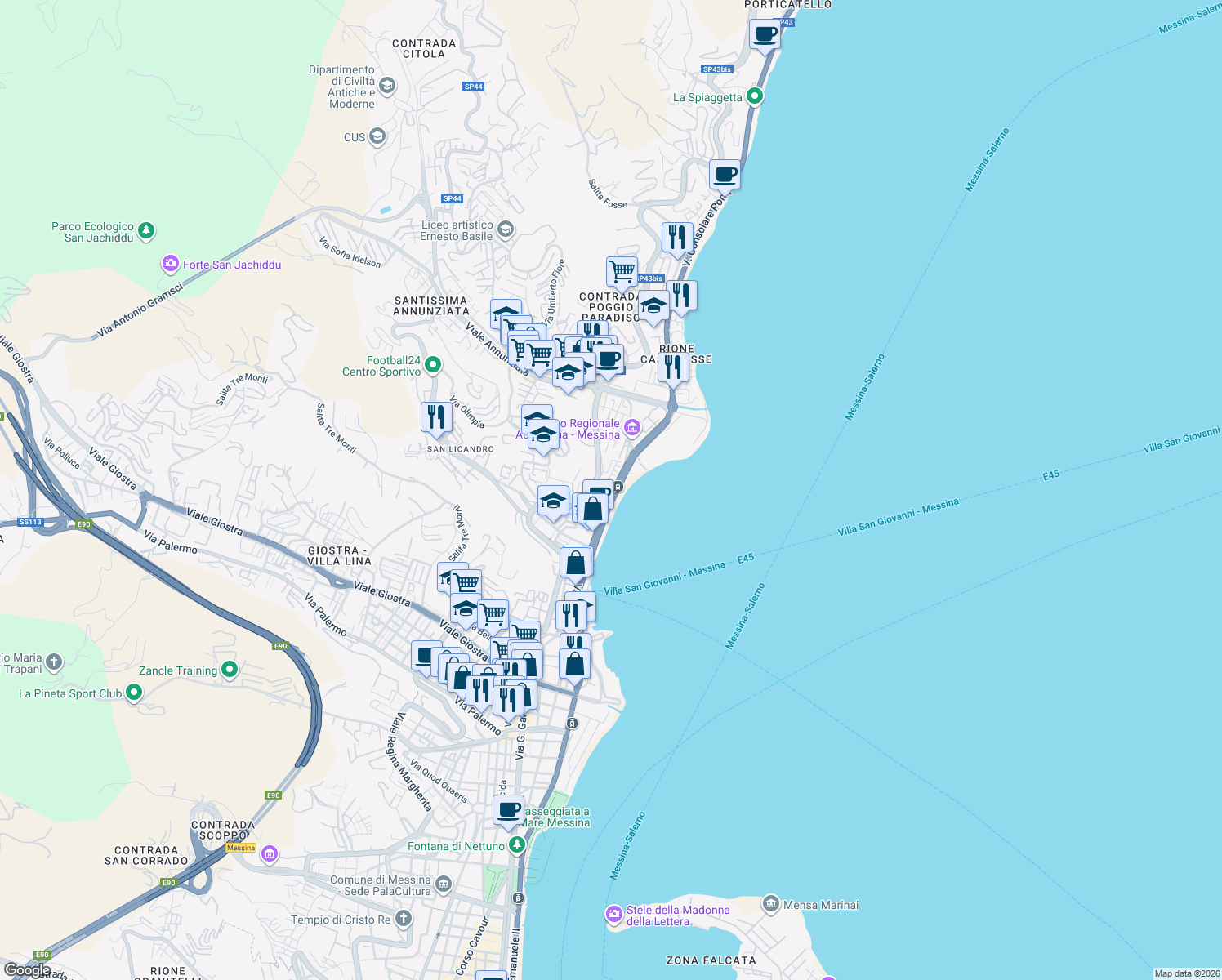Click the church cross icon at Tempio di Cristo Re
This screenshot has height=980, width=1222.
point(401,917)
